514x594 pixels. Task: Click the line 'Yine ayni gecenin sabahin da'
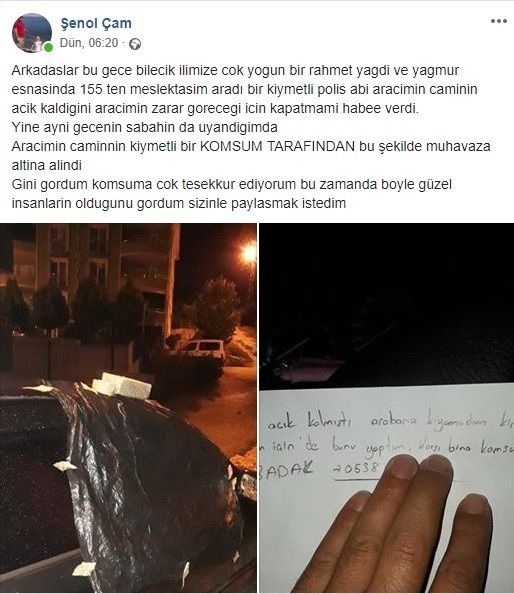[144, 127]
